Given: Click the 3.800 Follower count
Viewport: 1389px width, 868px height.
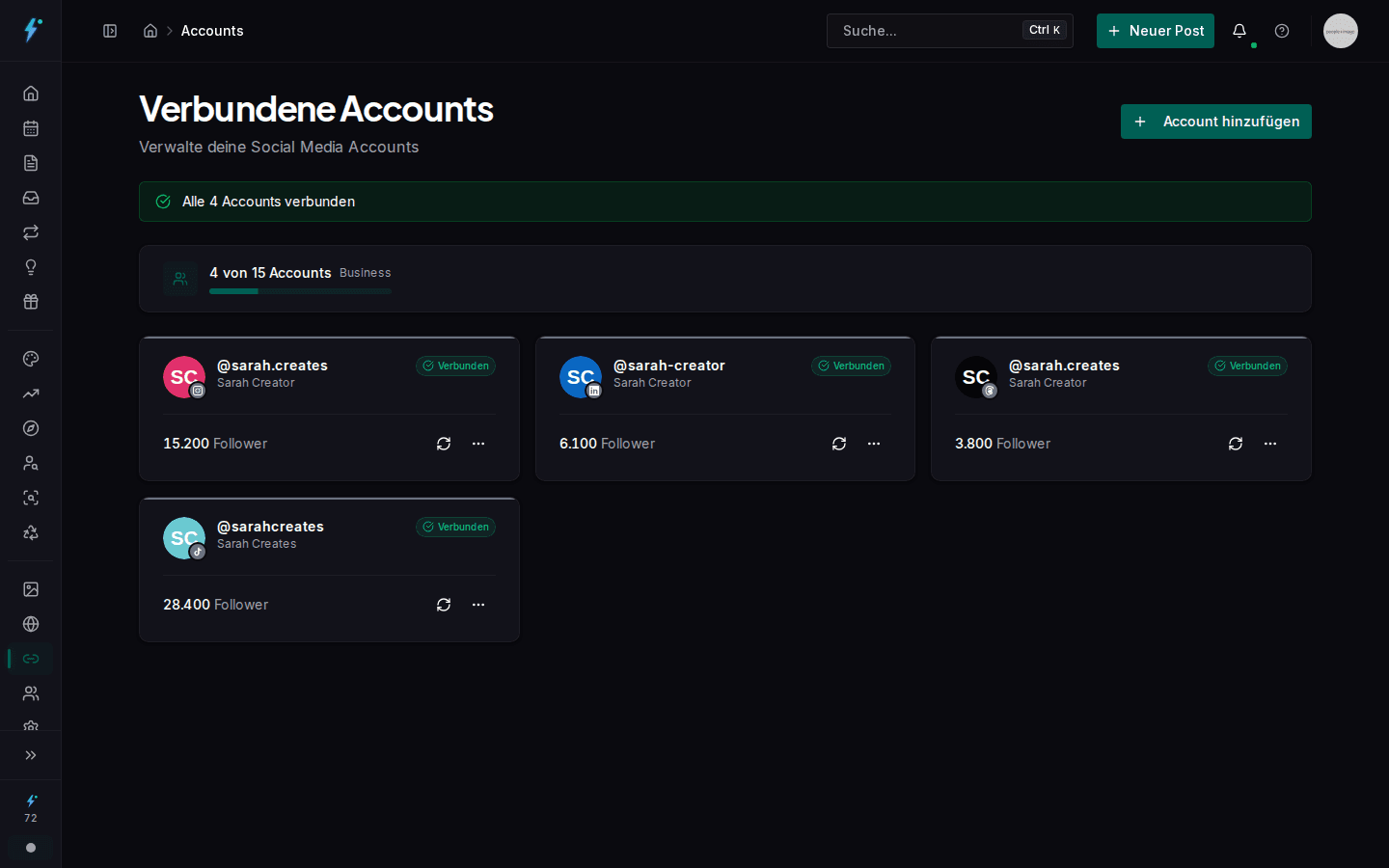Looking at the screenshot, I should click(x=1002, y=444).
